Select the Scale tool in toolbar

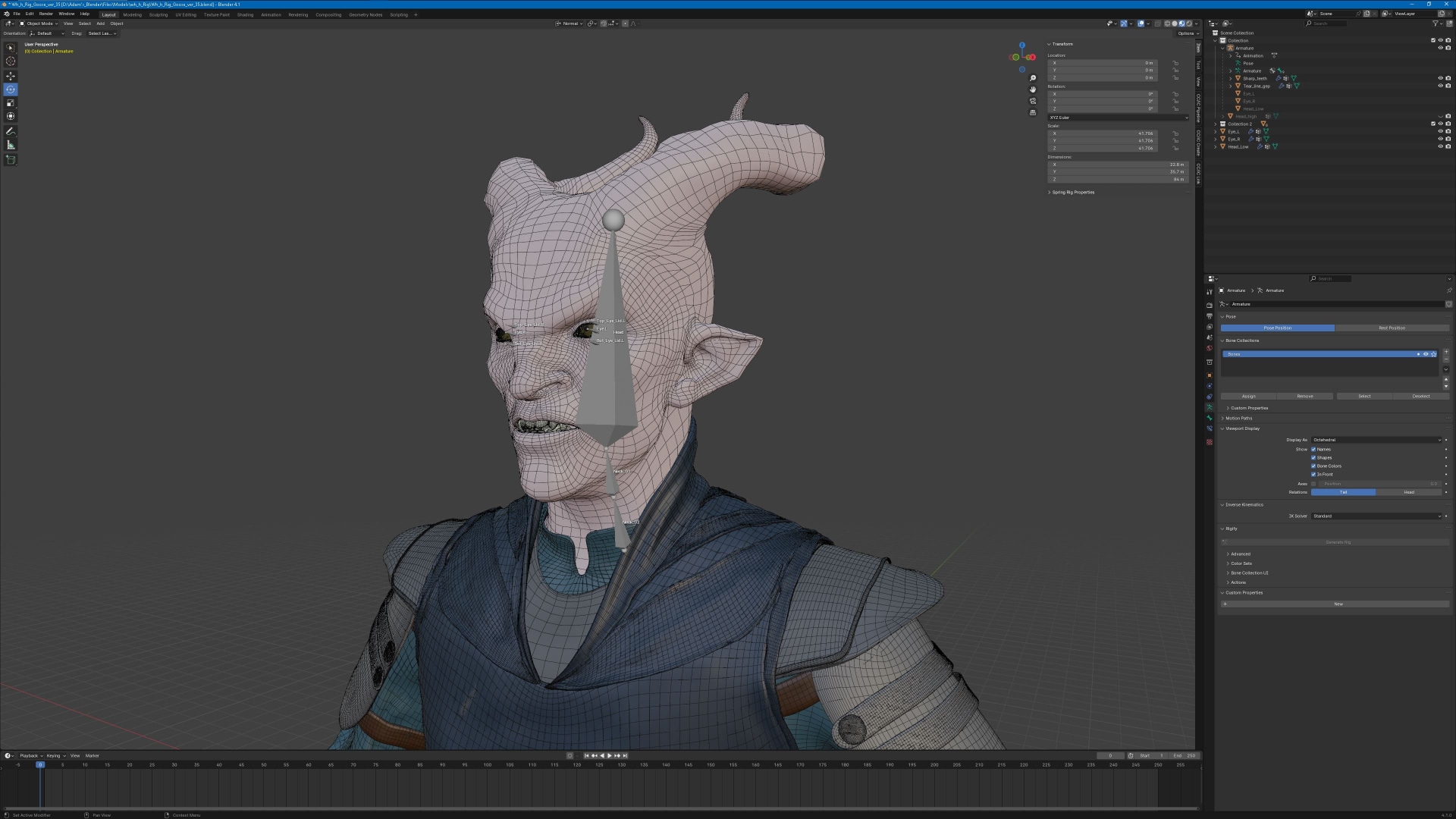11,103
